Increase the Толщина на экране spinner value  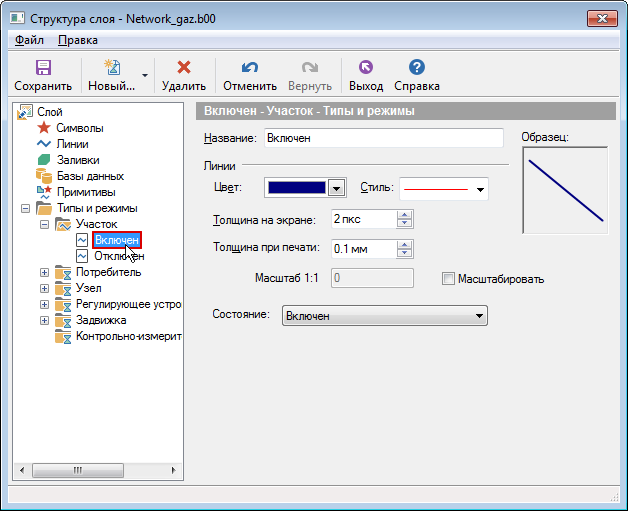coord(405,214)
